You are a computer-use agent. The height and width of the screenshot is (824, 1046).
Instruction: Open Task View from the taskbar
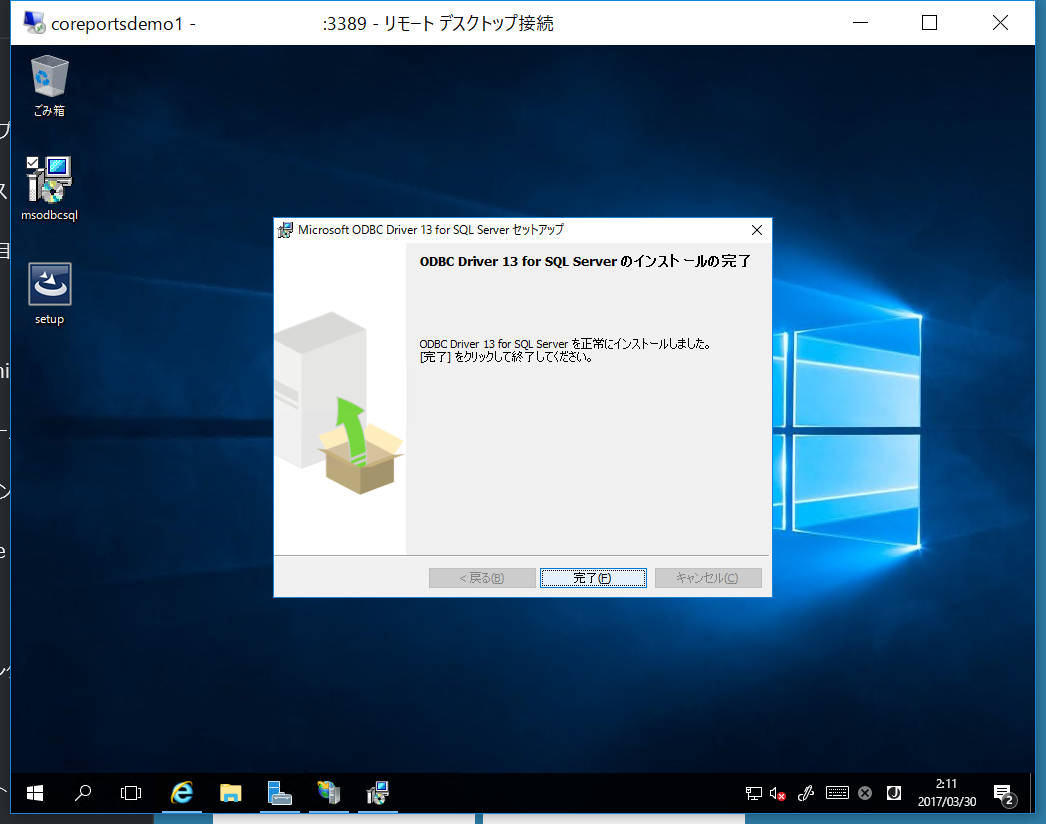(131, 793)
